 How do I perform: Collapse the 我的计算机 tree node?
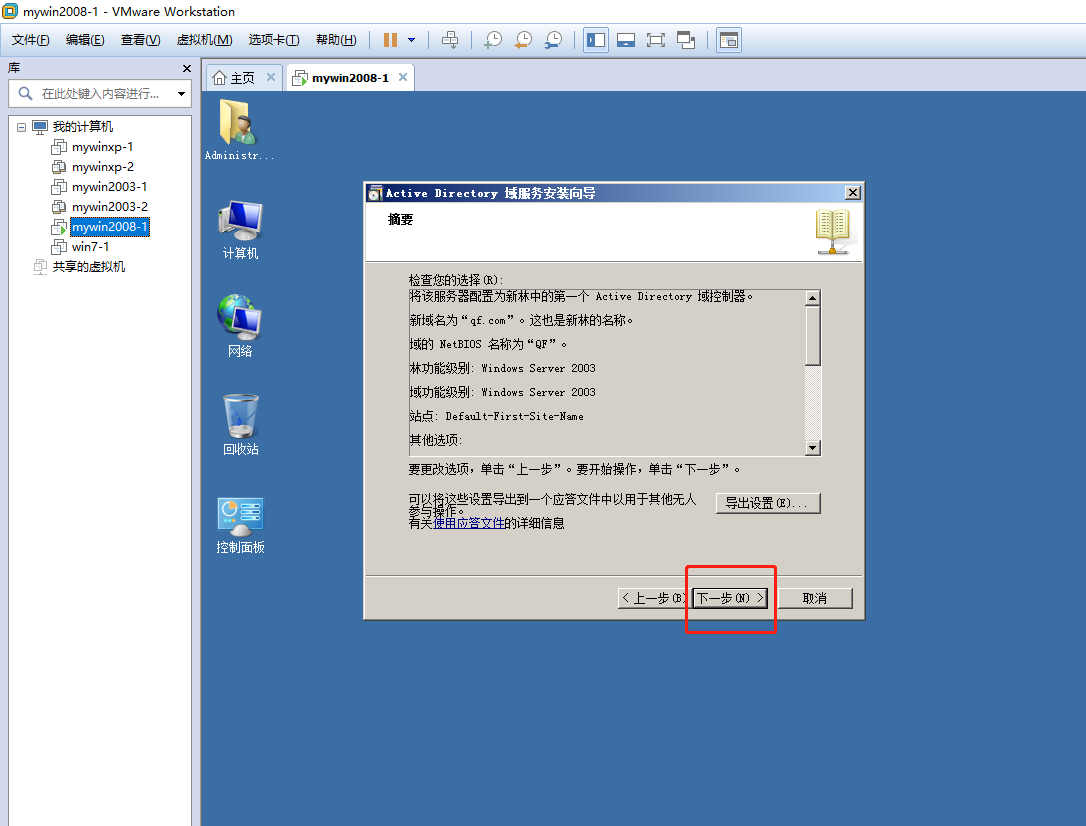pos(21,127)
